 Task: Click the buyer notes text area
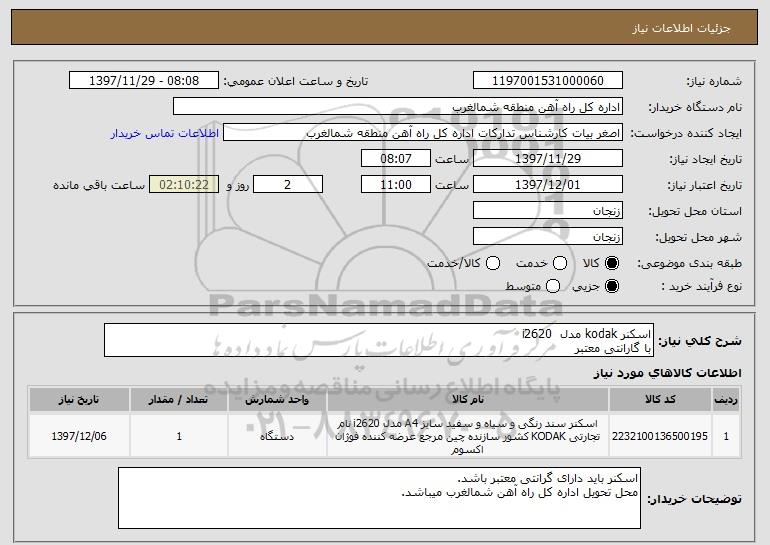coord(379,498)
